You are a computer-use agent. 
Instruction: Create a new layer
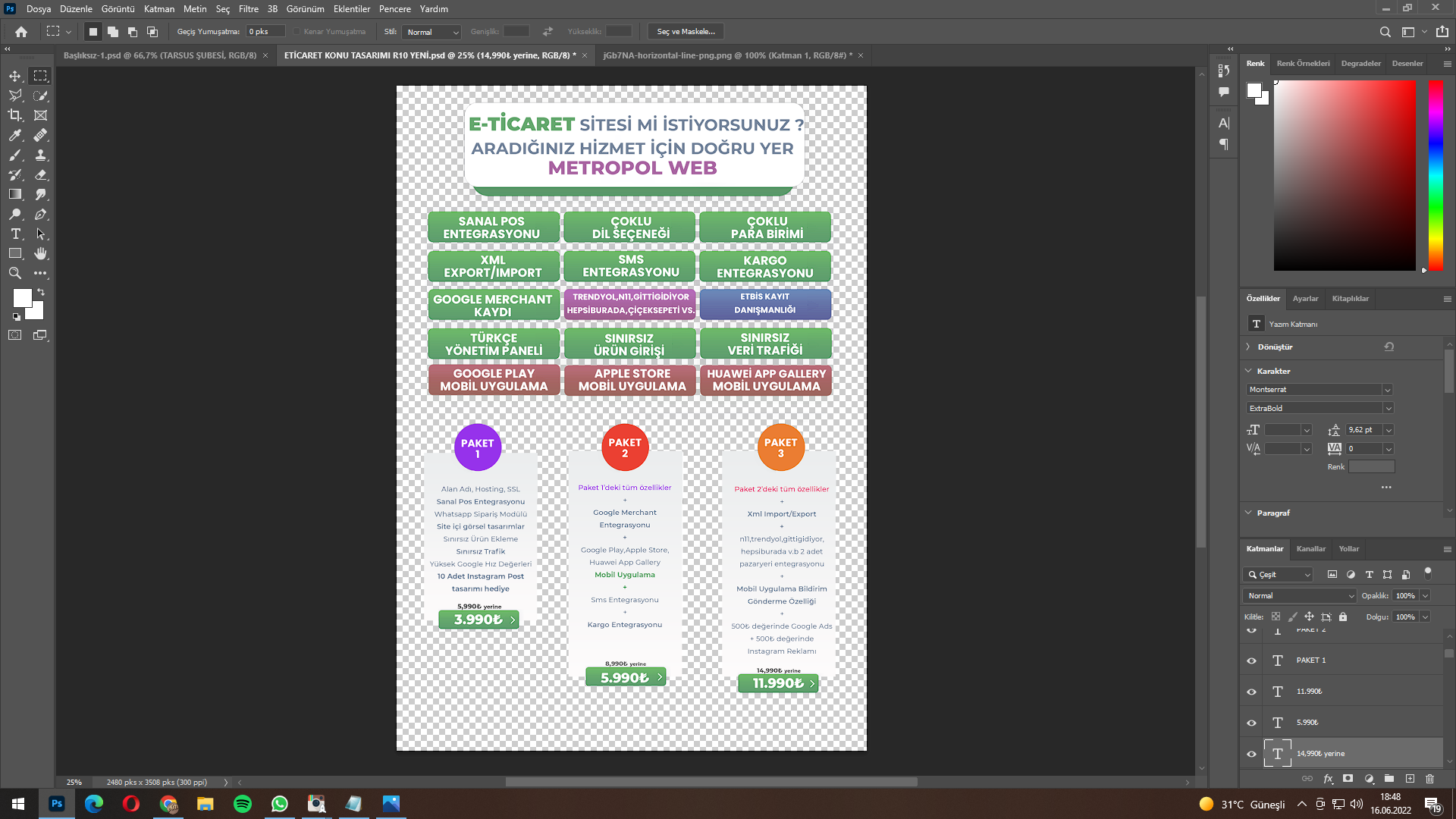[x=1410, y=779]
